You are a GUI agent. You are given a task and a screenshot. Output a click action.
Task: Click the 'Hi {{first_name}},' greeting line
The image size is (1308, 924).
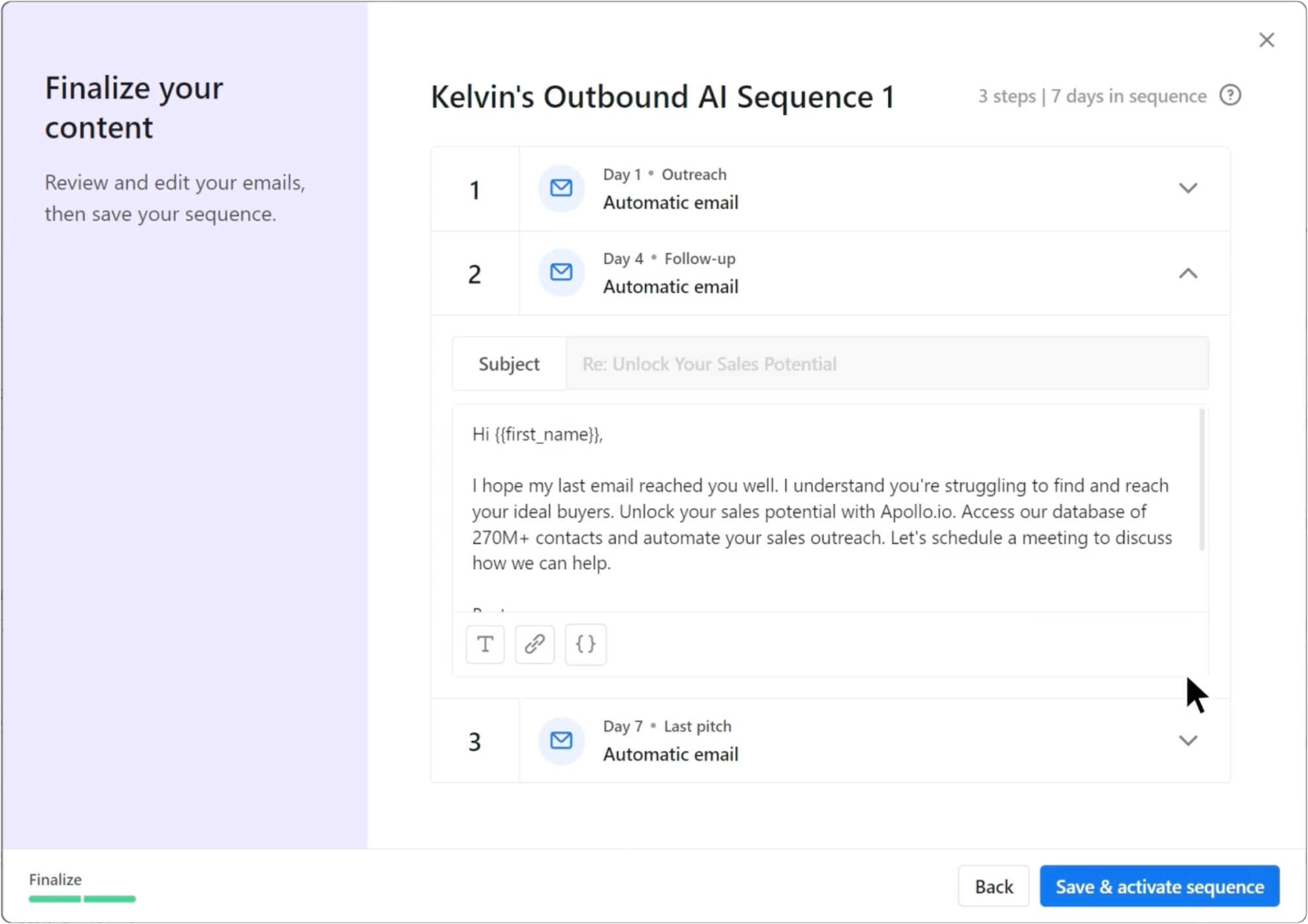pos(538,434)
